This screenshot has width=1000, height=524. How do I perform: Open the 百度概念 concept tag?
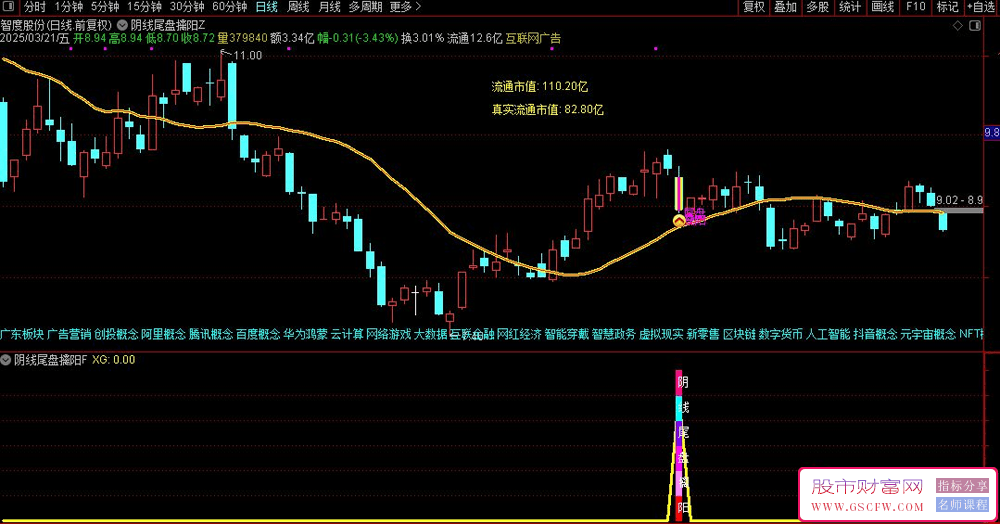(x=258, y=334)
